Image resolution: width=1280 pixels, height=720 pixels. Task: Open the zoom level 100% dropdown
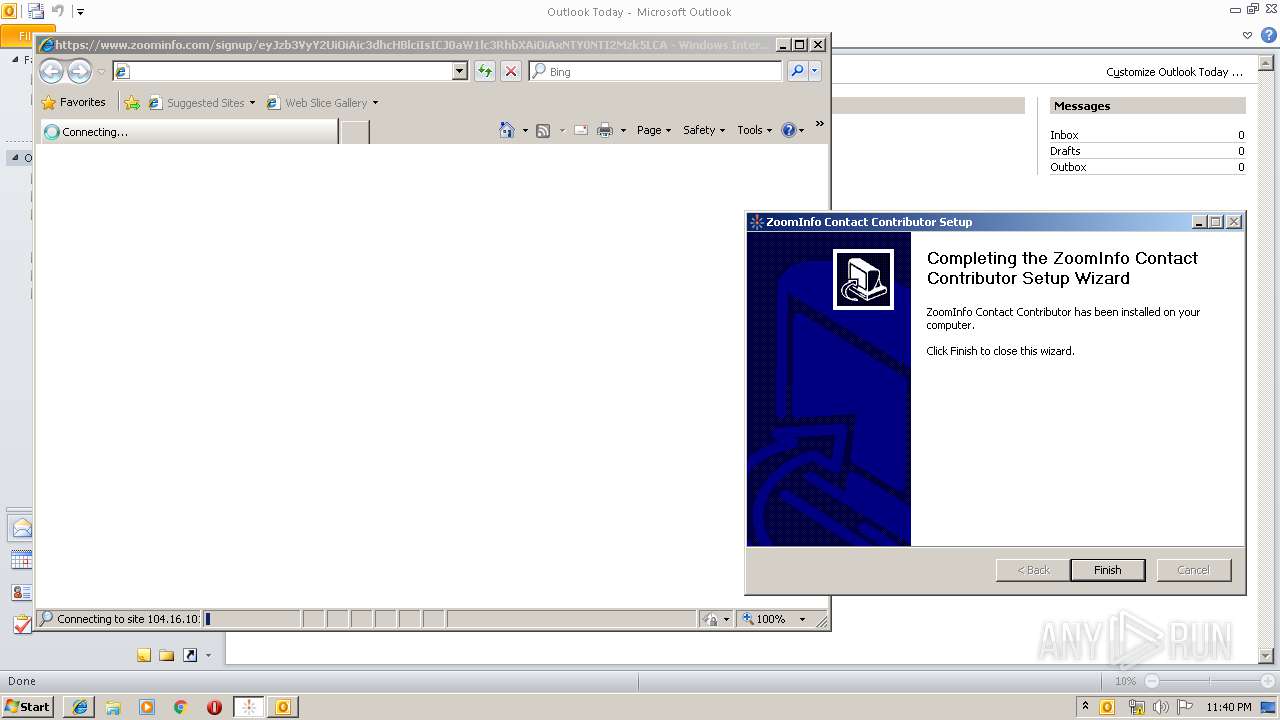point(802,619)
